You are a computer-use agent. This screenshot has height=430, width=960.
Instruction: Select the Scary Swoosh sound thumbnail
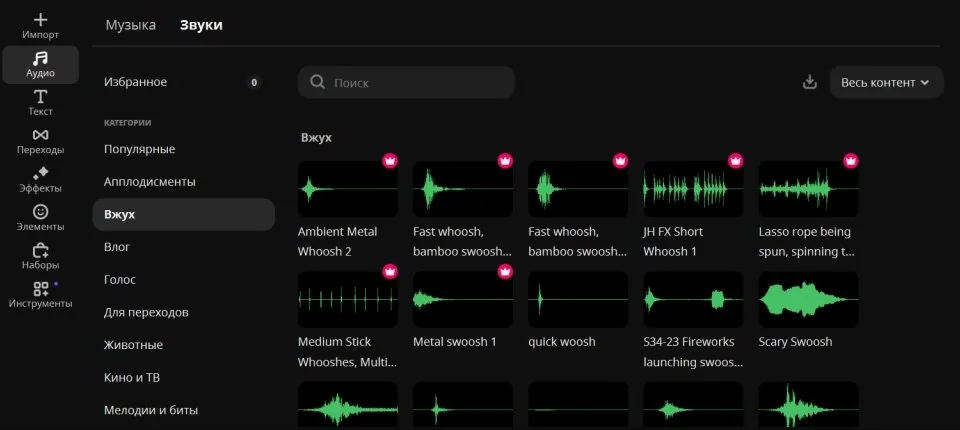808,299
